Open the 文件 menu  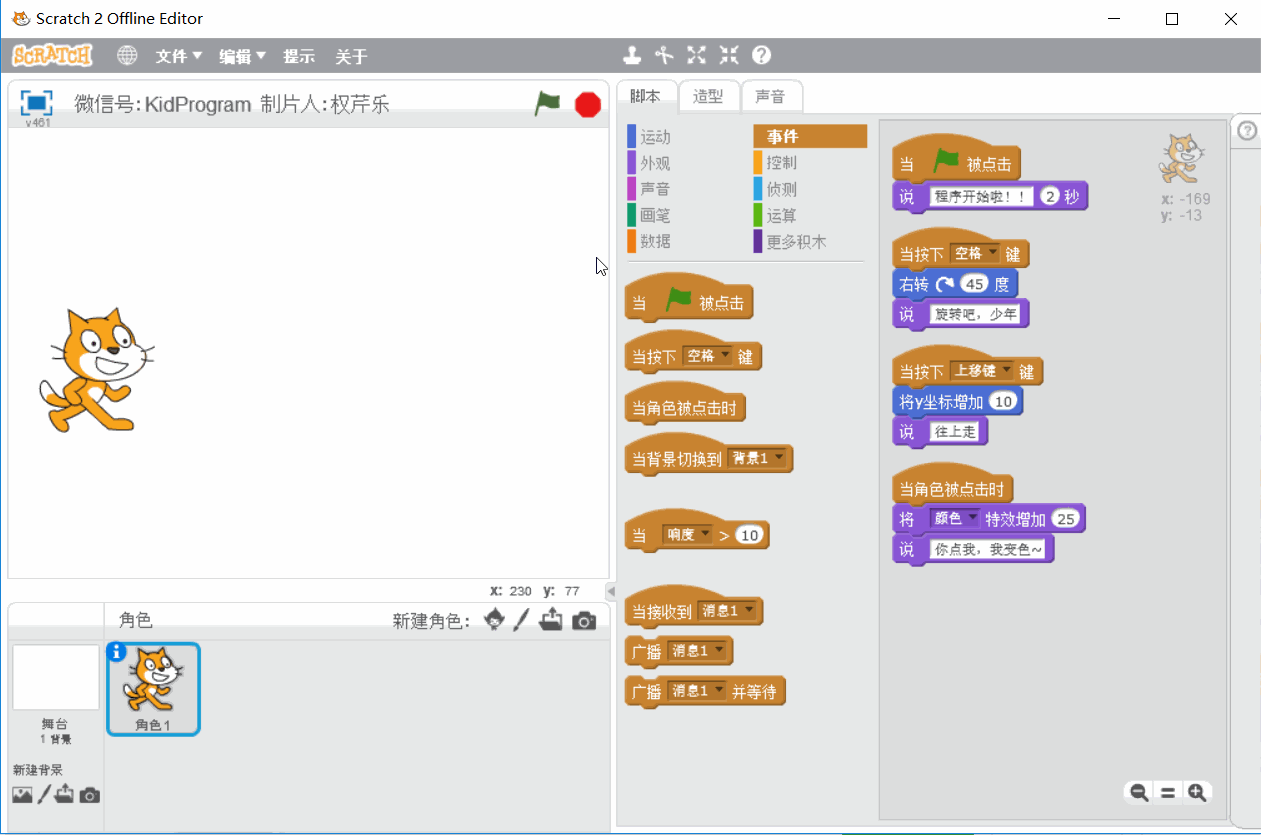pyautogui.click(x=179, y=56)
